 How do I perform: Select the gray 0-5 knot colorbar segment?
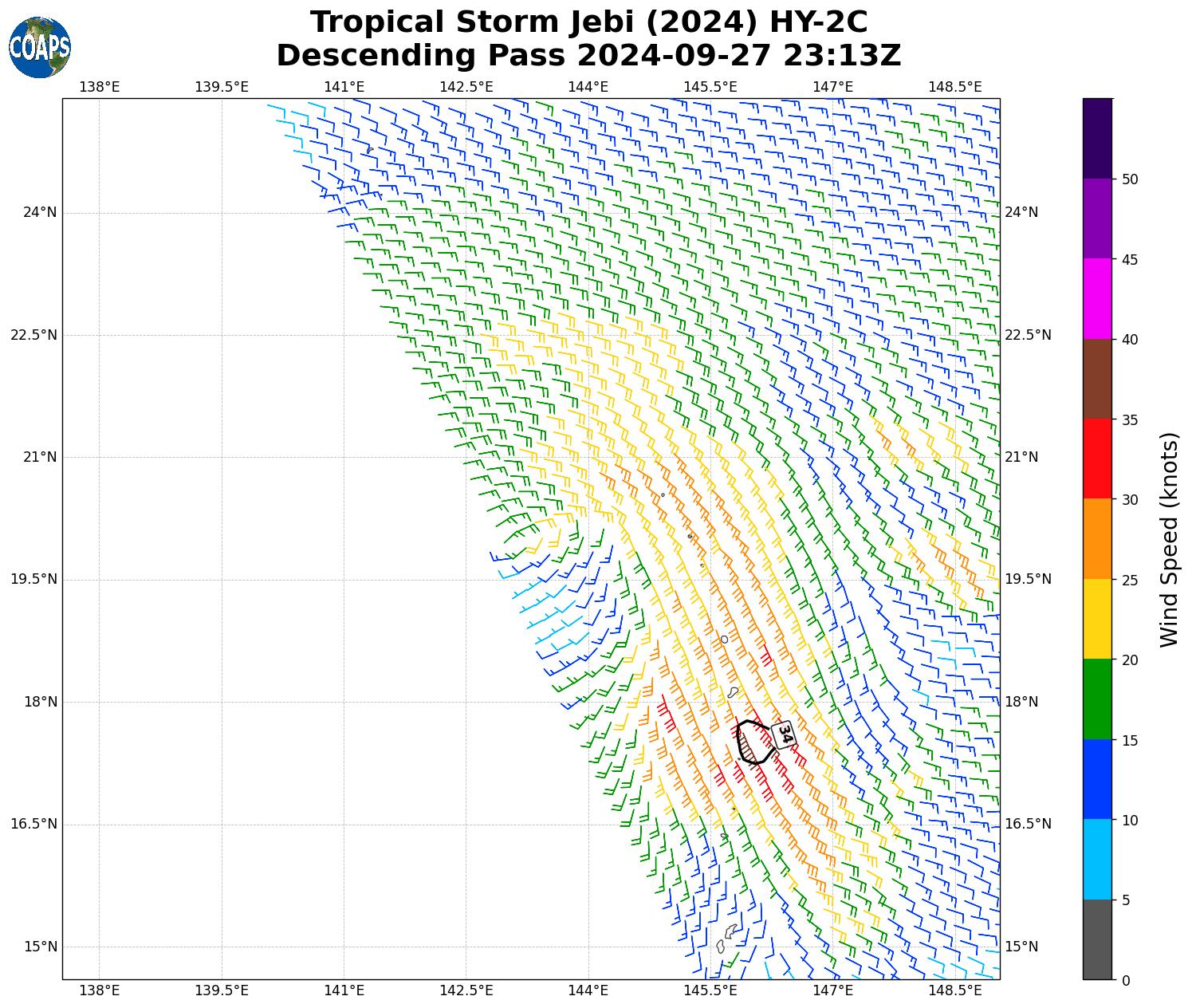(x=1097, y=939)
